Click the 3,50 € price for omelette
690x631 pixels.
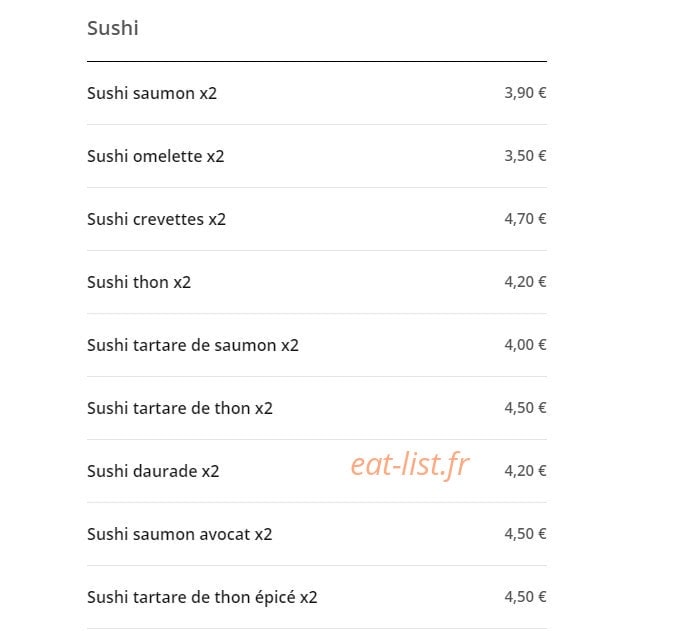[525, 156]
